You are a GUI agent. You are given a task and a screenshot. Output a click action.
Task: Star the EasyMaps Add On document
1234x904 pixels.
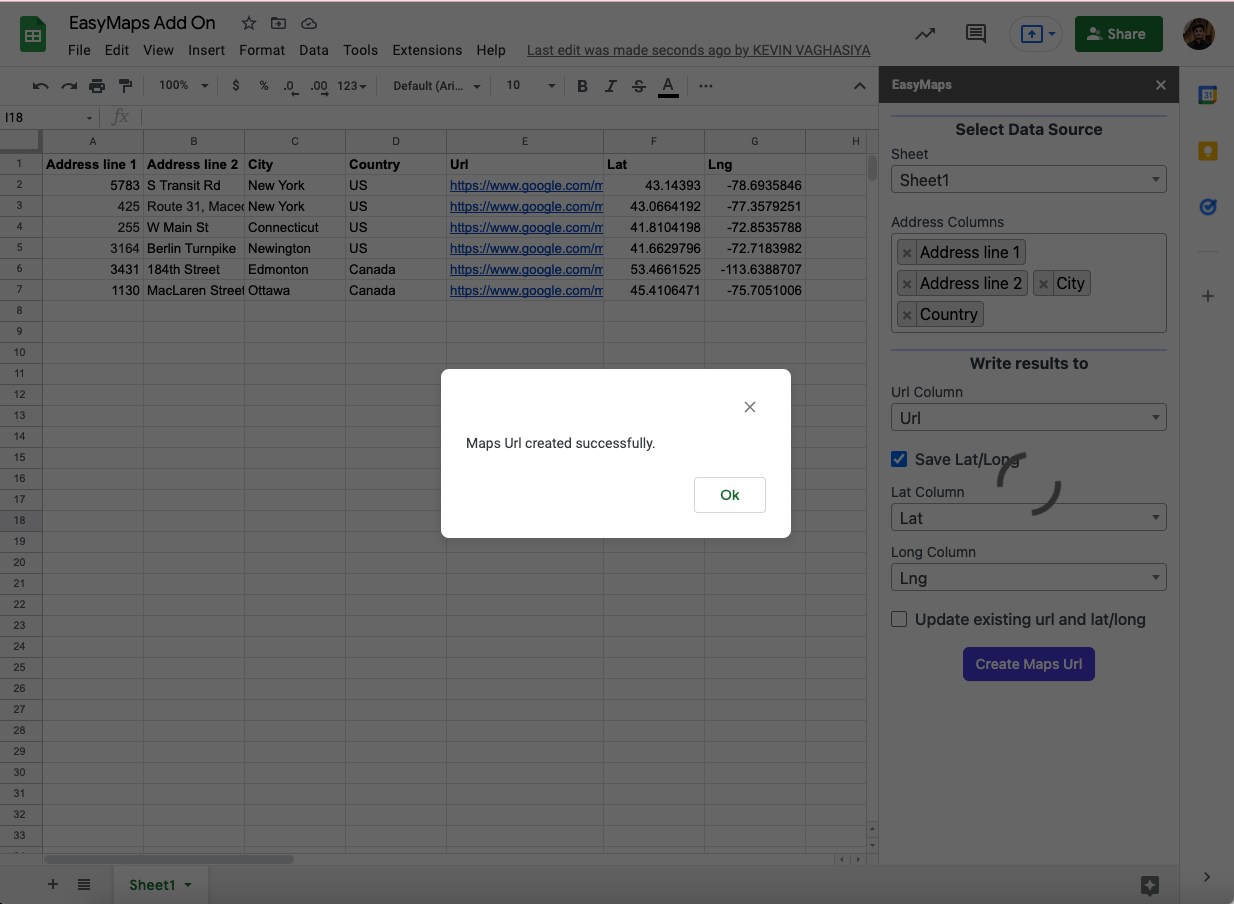coord(249,23)
